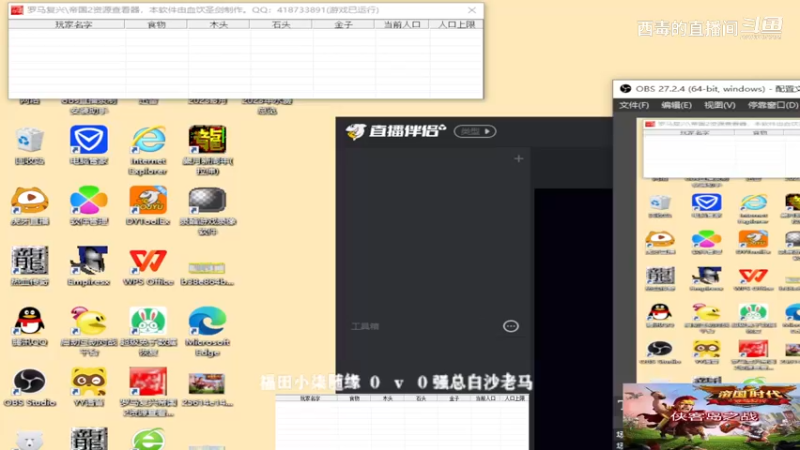Viewport: 800px width, 450px height.
Task: Open the 文件(F) menu in OBS
Action: (x=634, y=105)
